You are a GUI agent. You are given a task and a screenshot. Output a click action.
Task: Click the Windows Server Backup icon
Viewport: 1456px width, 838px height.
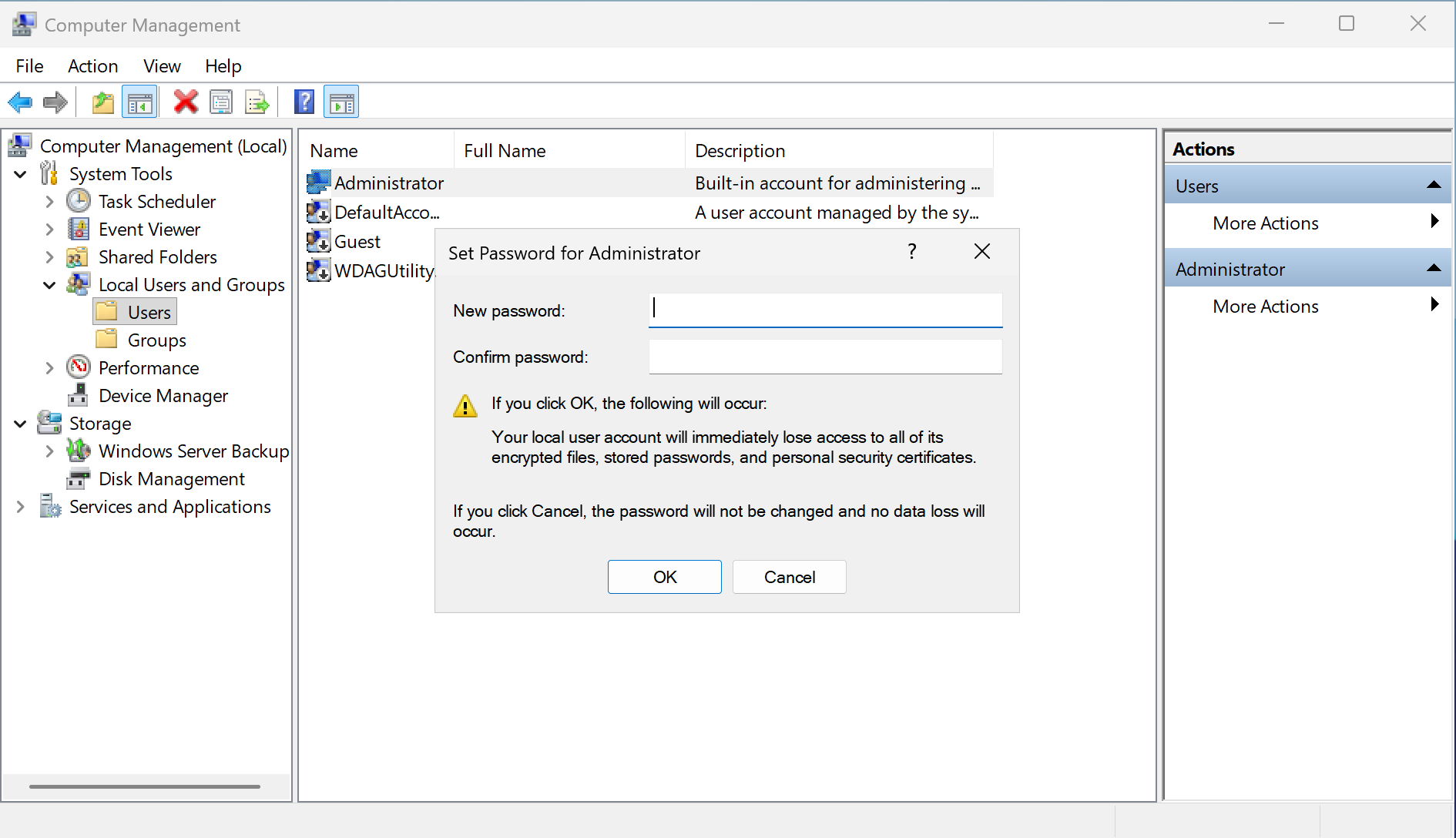pos(79,450)
